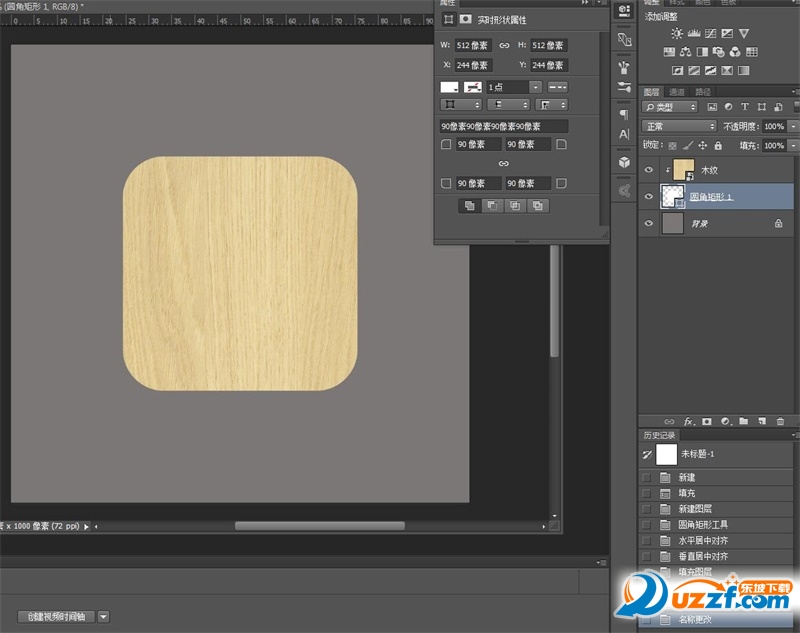
Task: Click the new group folder icon in Layers panel
Action: pyautogui.click(x=743, y=421)
